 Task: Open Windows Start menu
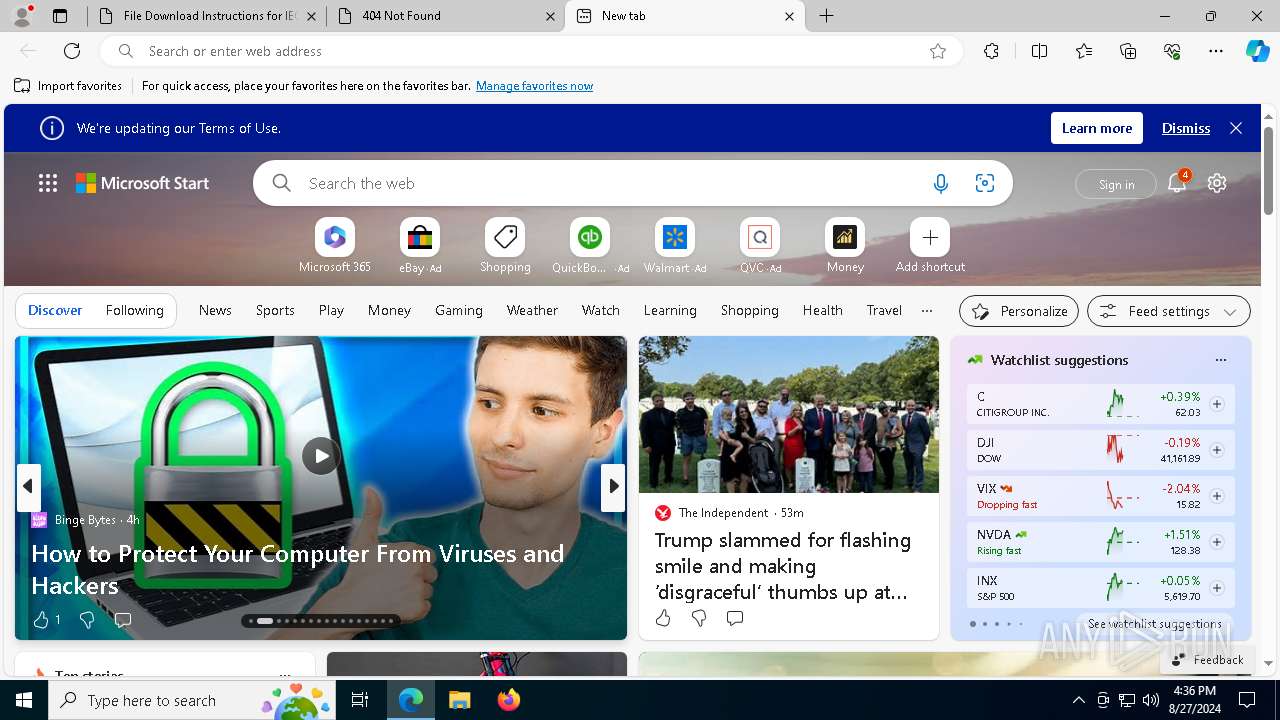[x=24, y=700]
